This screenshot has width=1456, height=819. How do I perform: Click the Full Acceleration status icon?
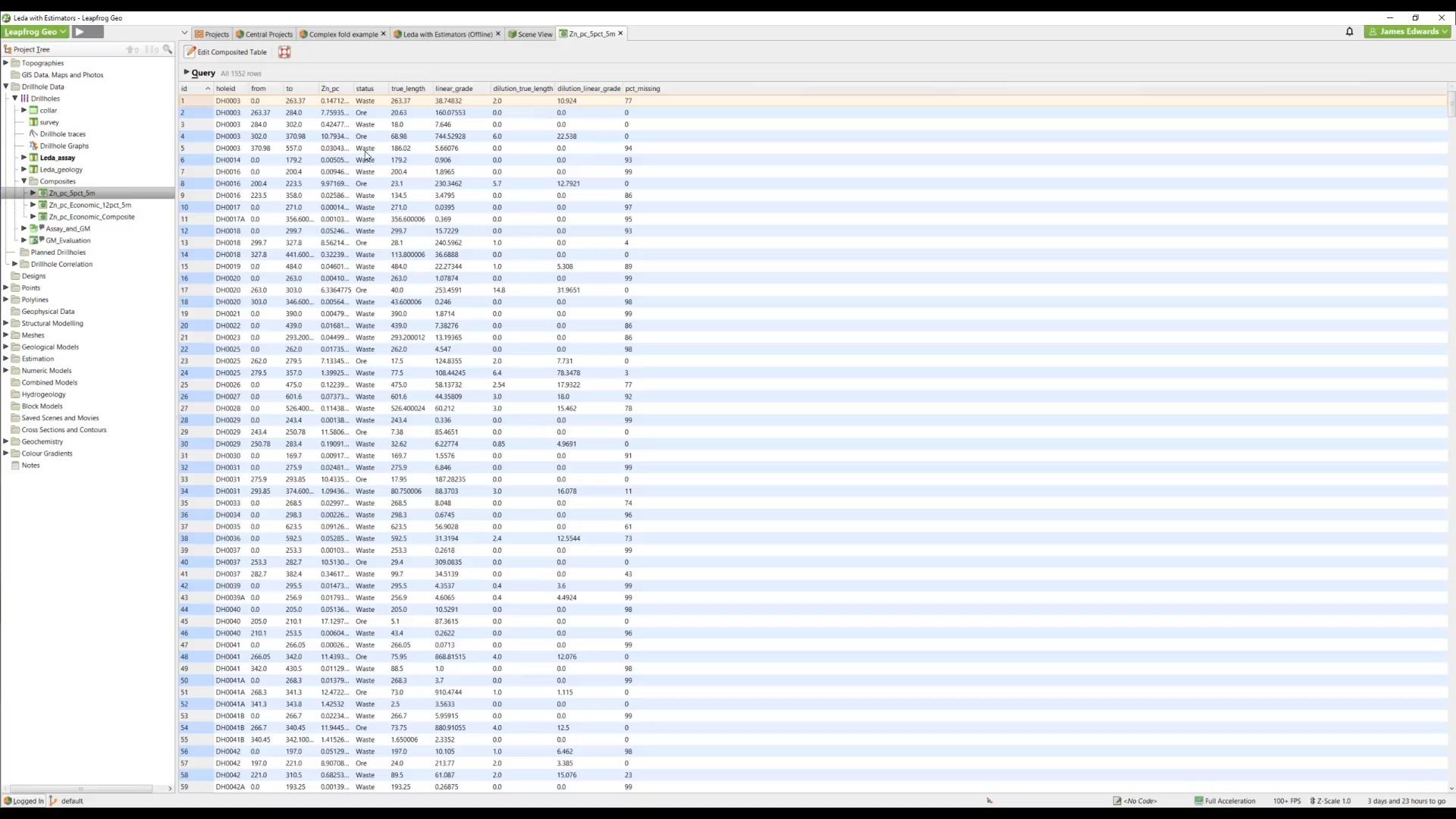(1198, 801)
